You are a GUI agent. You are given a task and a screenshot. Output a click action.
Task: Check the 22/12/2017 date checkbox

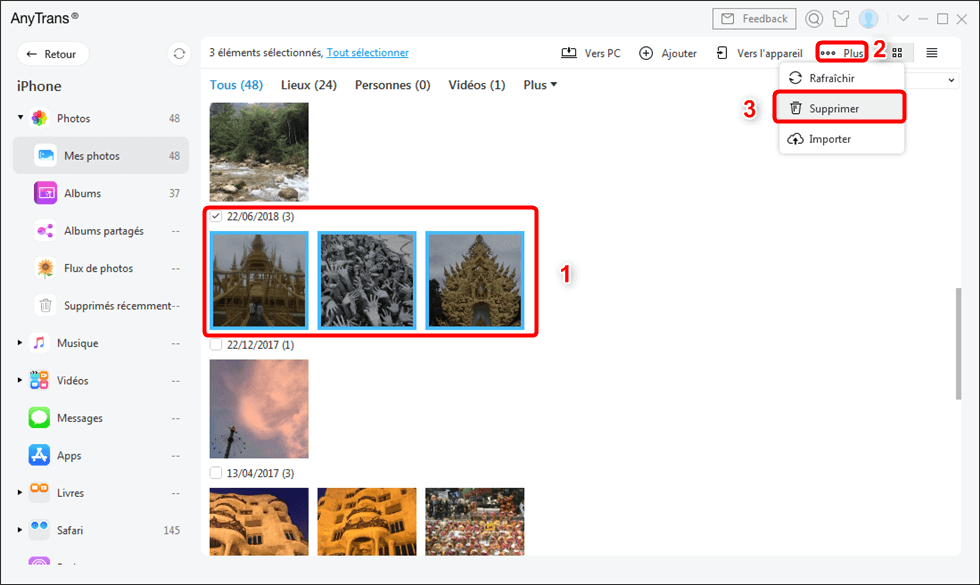tap(216, 345)
